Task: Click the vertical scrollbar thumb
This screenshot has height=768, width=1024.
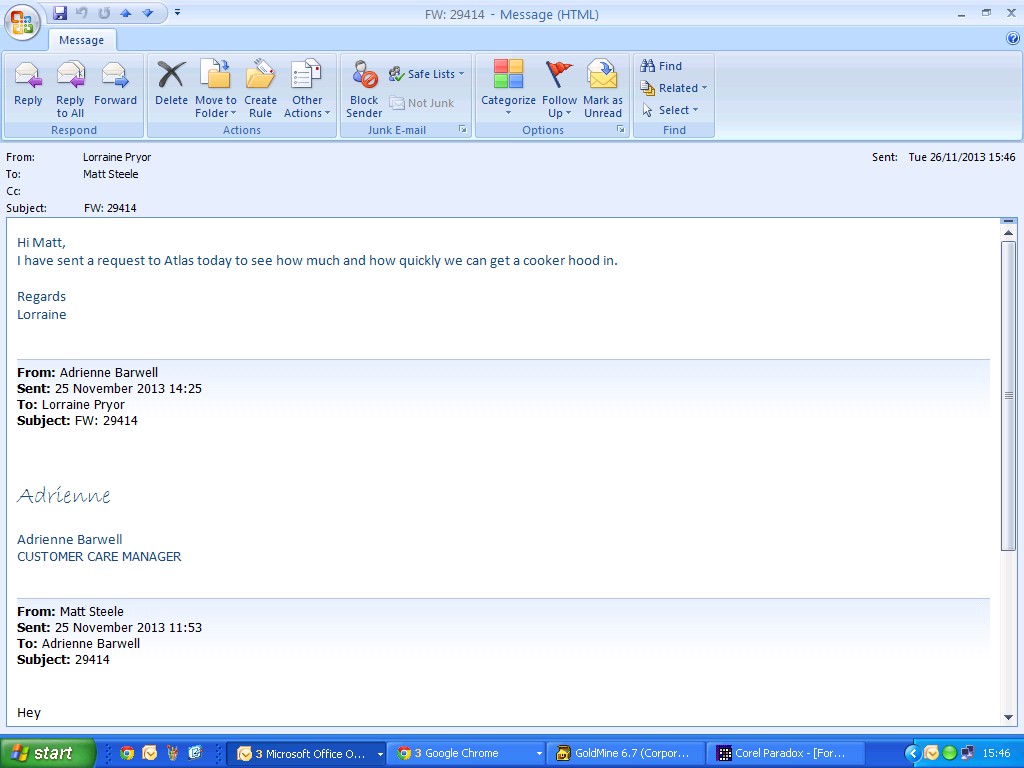Action: [x=1008, y=395]
